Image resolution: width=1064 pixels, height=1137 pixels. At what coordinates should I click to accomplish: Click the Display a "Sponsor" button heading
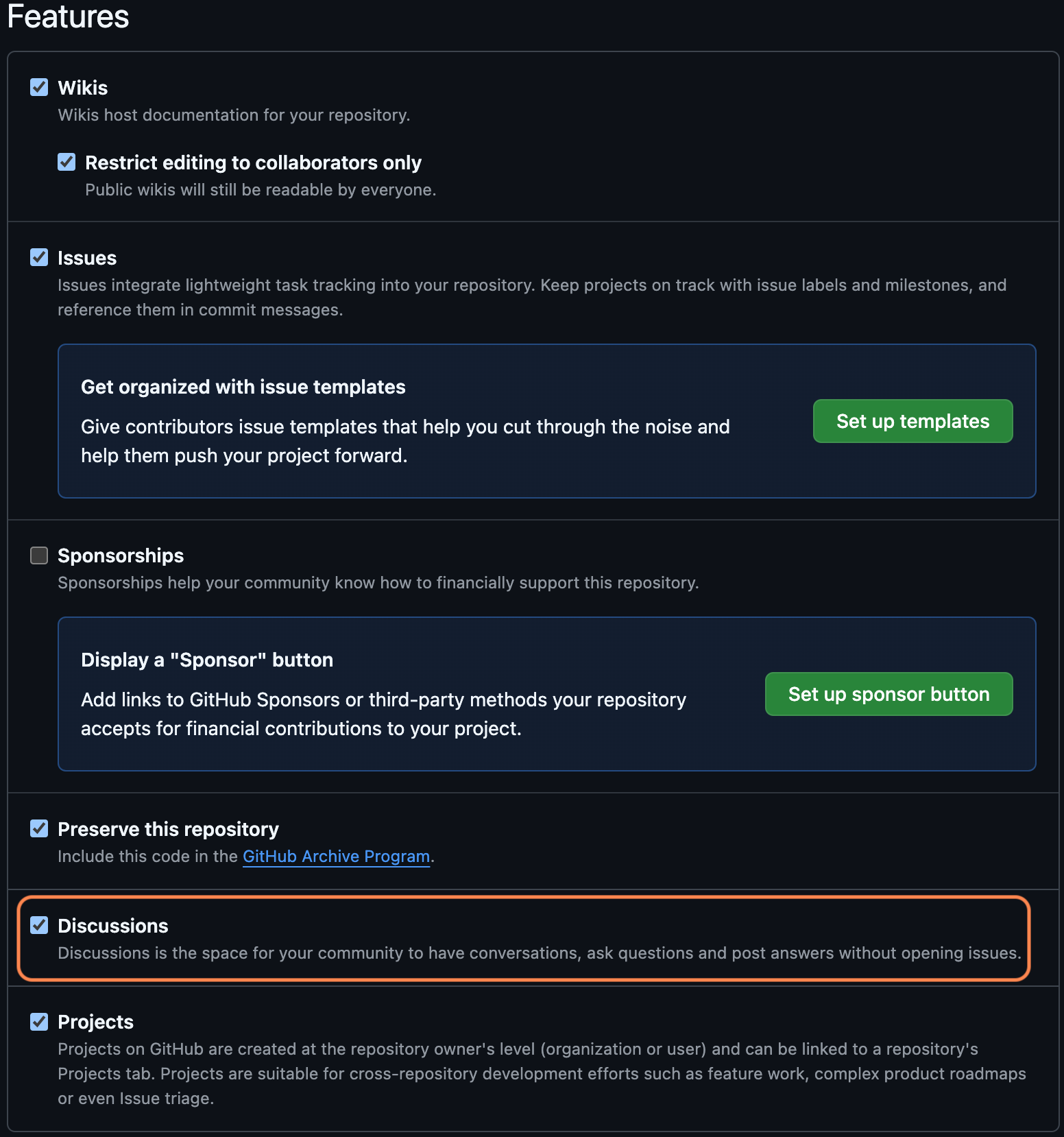pos(207,660)
